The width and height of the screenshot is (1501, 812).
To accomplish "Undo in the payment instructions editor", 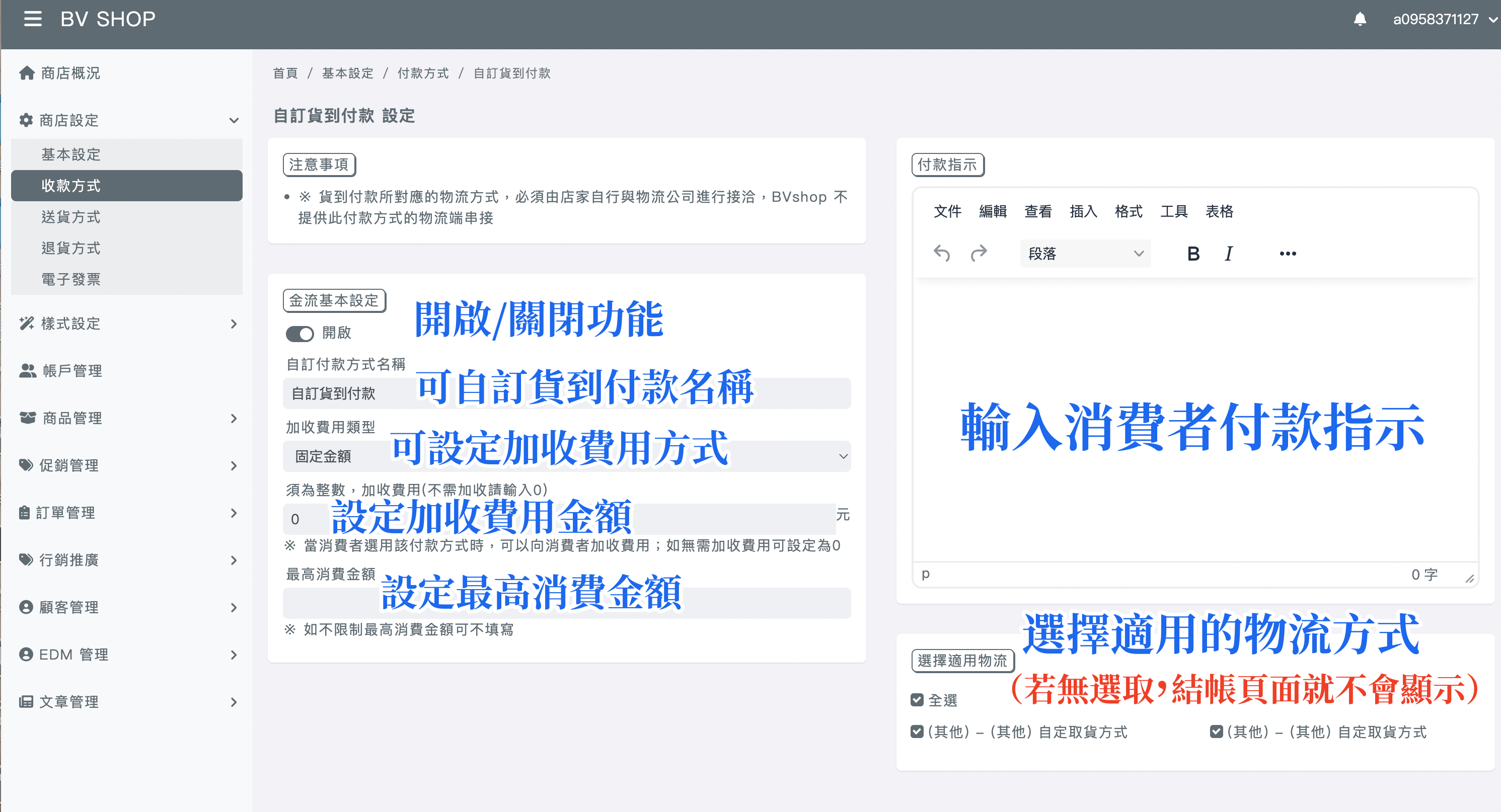I will pyautogui.click(x=942, y=254).
